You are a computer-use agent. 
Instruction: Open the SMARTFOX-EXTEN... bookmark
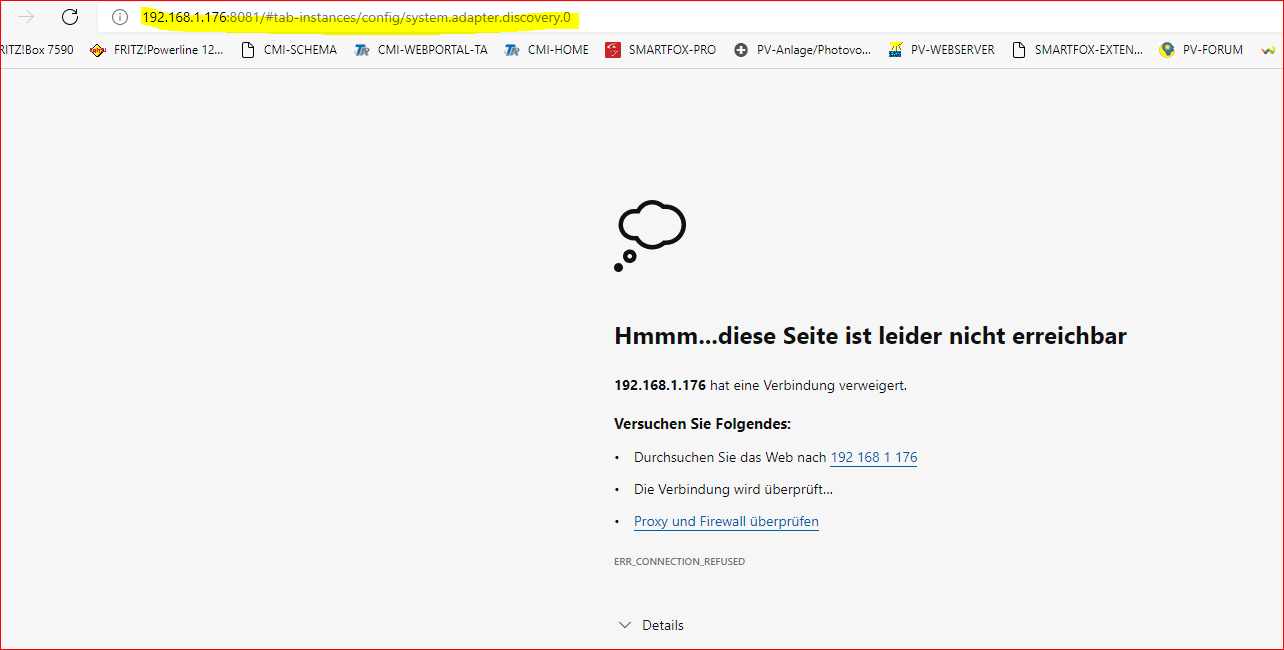click(x=1078, y=50)
